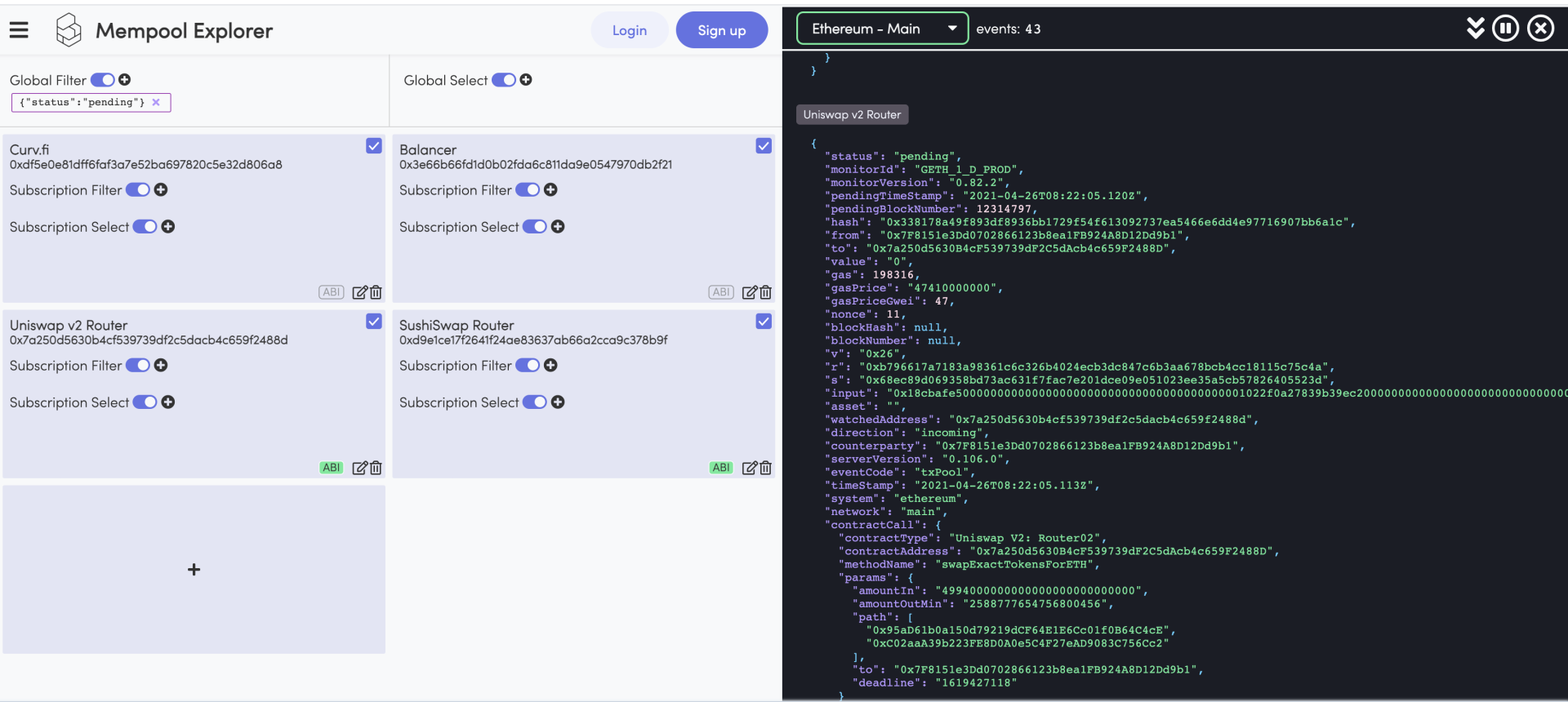Remove the status pending filter tag
Viewport: 1568px width, 702px height.
156,102
